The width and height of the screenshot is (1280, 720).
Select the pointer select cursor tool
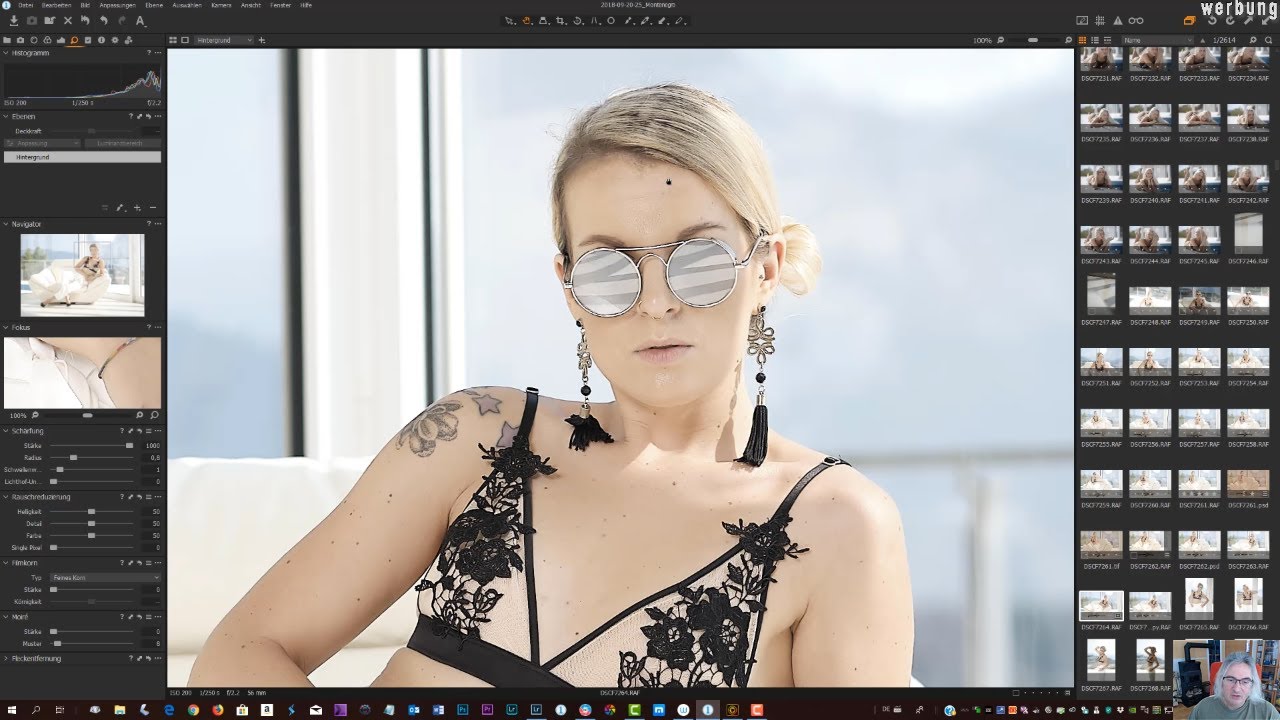[509, 20]
